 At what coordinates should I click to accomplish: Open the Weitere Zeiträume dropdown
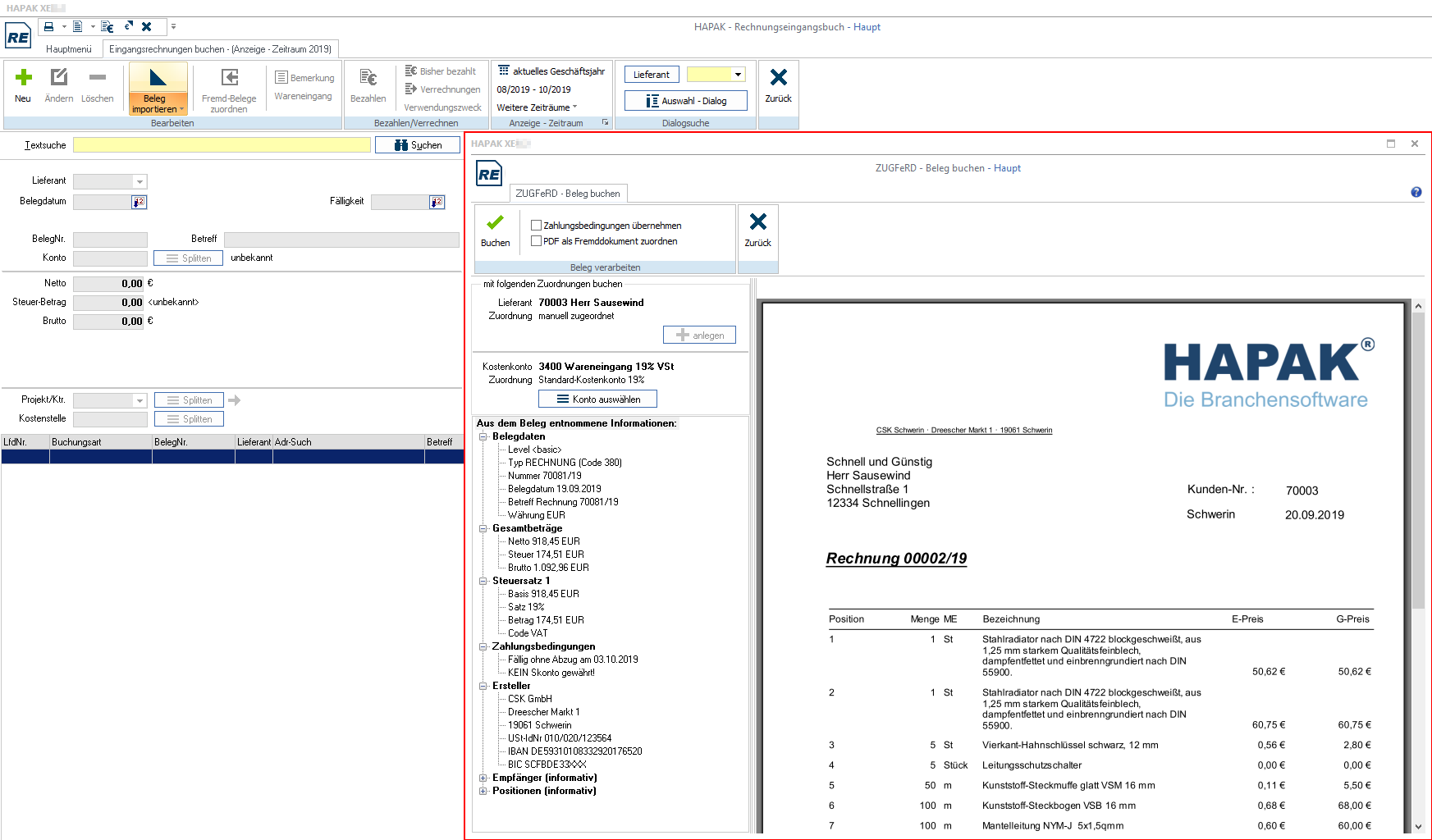[537, 107]
